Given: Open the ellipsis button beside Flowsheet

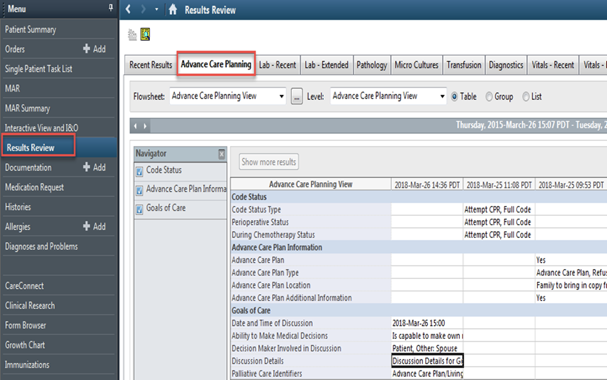Looking at the screenshot, I should pos(297,96).
